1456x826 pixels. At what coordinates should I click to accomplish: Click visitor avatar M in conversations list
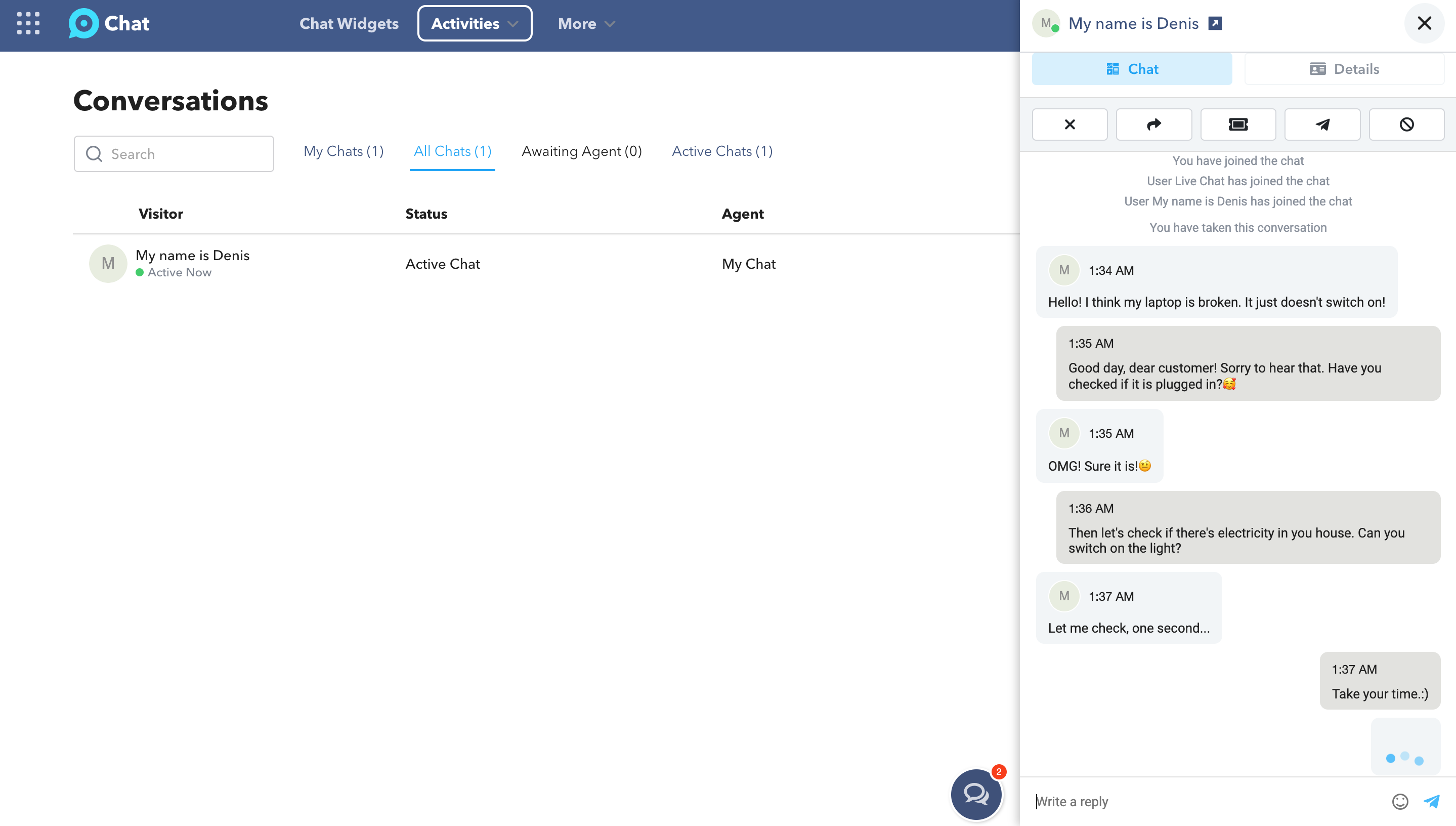pos(108,263)
